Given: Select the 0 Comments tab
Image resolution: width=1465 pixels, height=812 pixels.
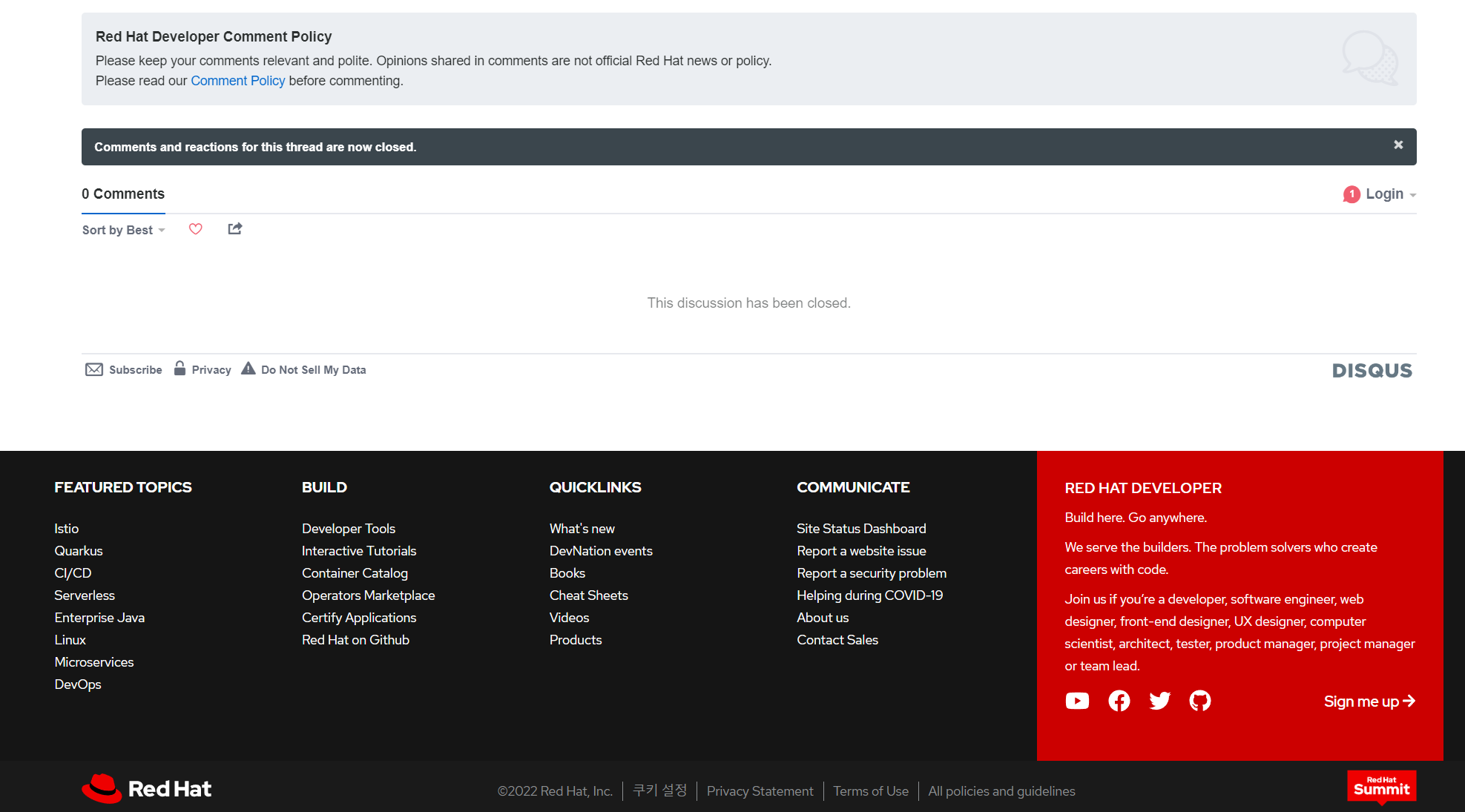Looking at the screenshot, I should [123, 194].
